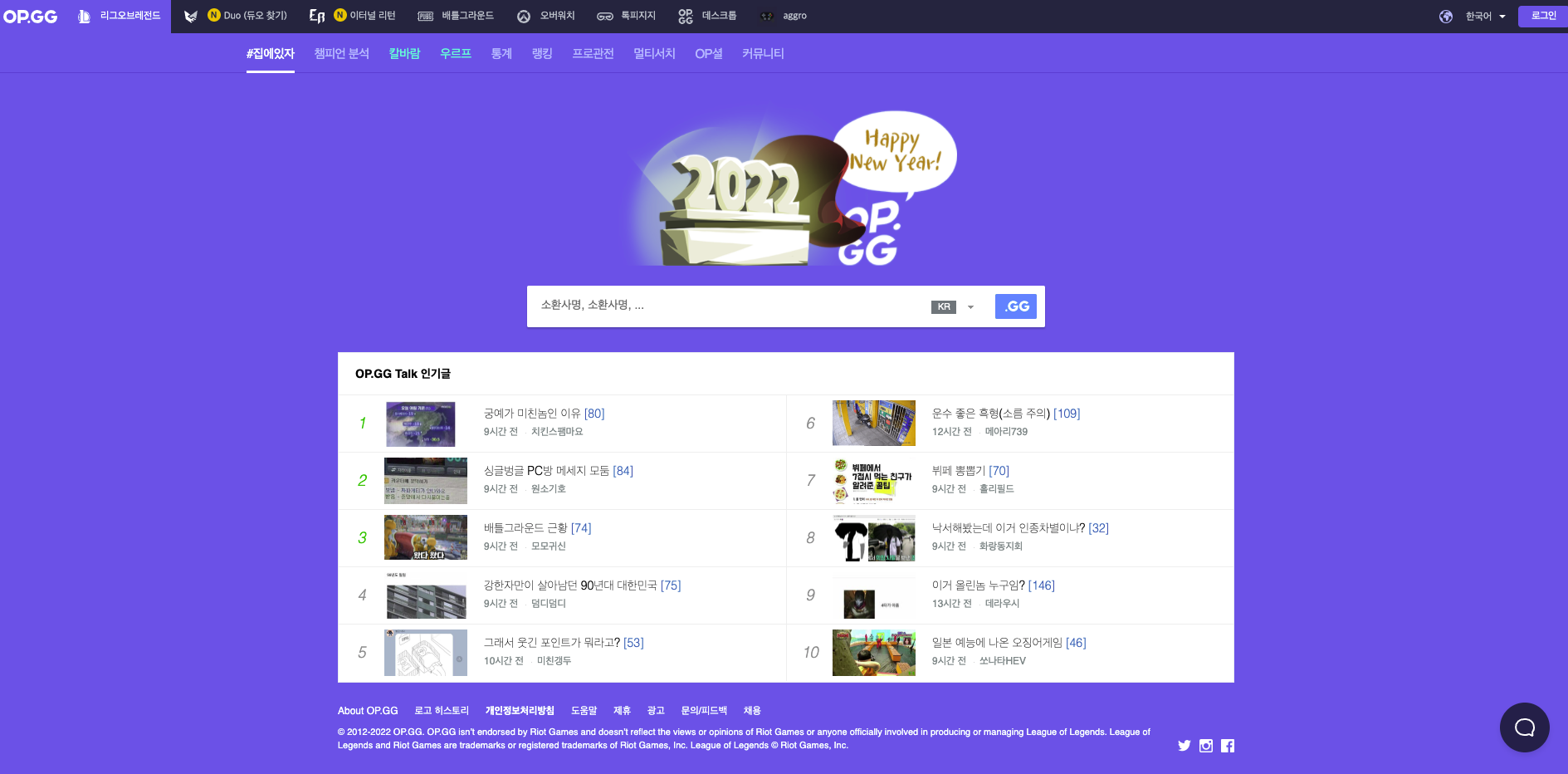Click thumbnail of rank 1 post

[421, 424]
